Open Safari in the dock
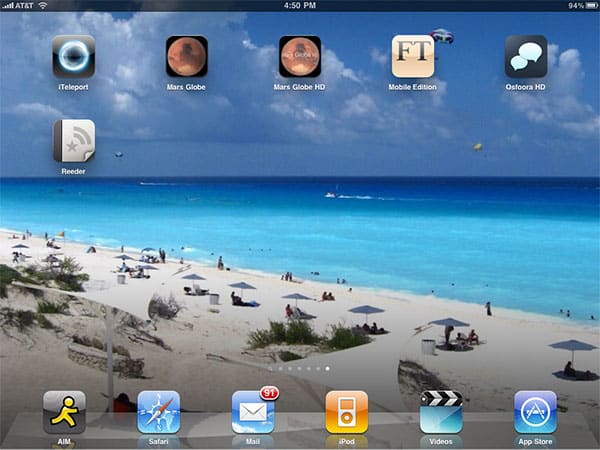The image size is (600, 450). (158, 411)
